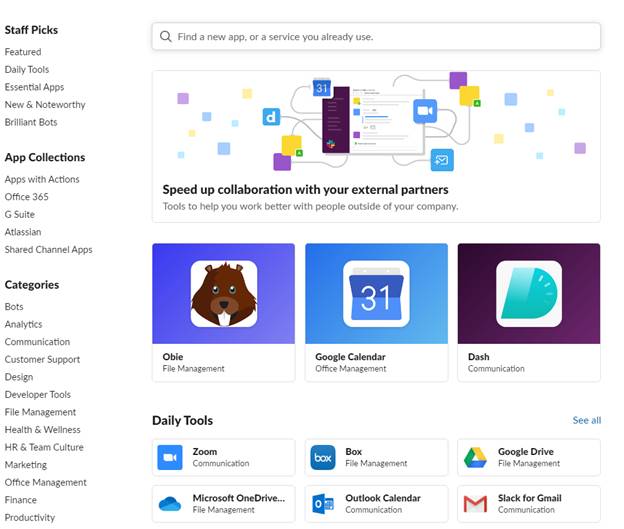Open Essential Apps list
Screen dimensions: 624x529
pyautogui.click(x=34, y=87)
